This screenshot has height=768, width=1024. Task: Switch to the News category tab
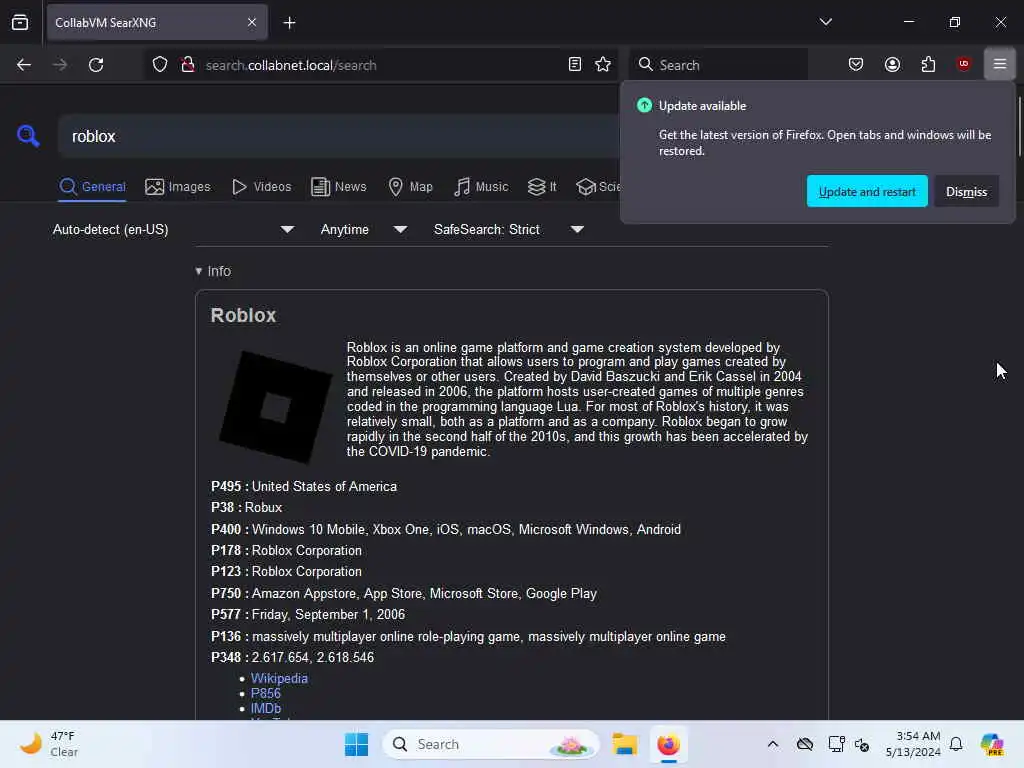point(339,187)
